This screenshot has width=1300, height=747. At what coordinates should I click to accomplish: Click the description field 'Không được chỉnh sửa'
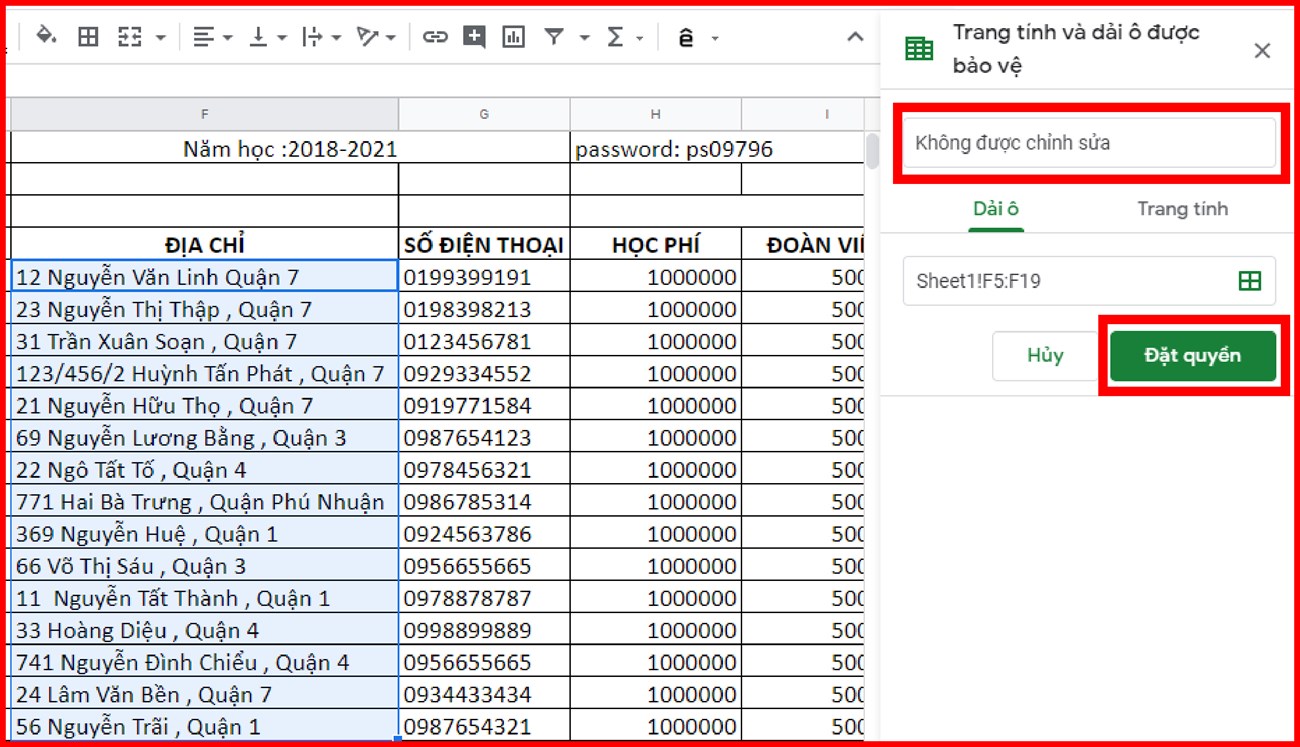1089,143
